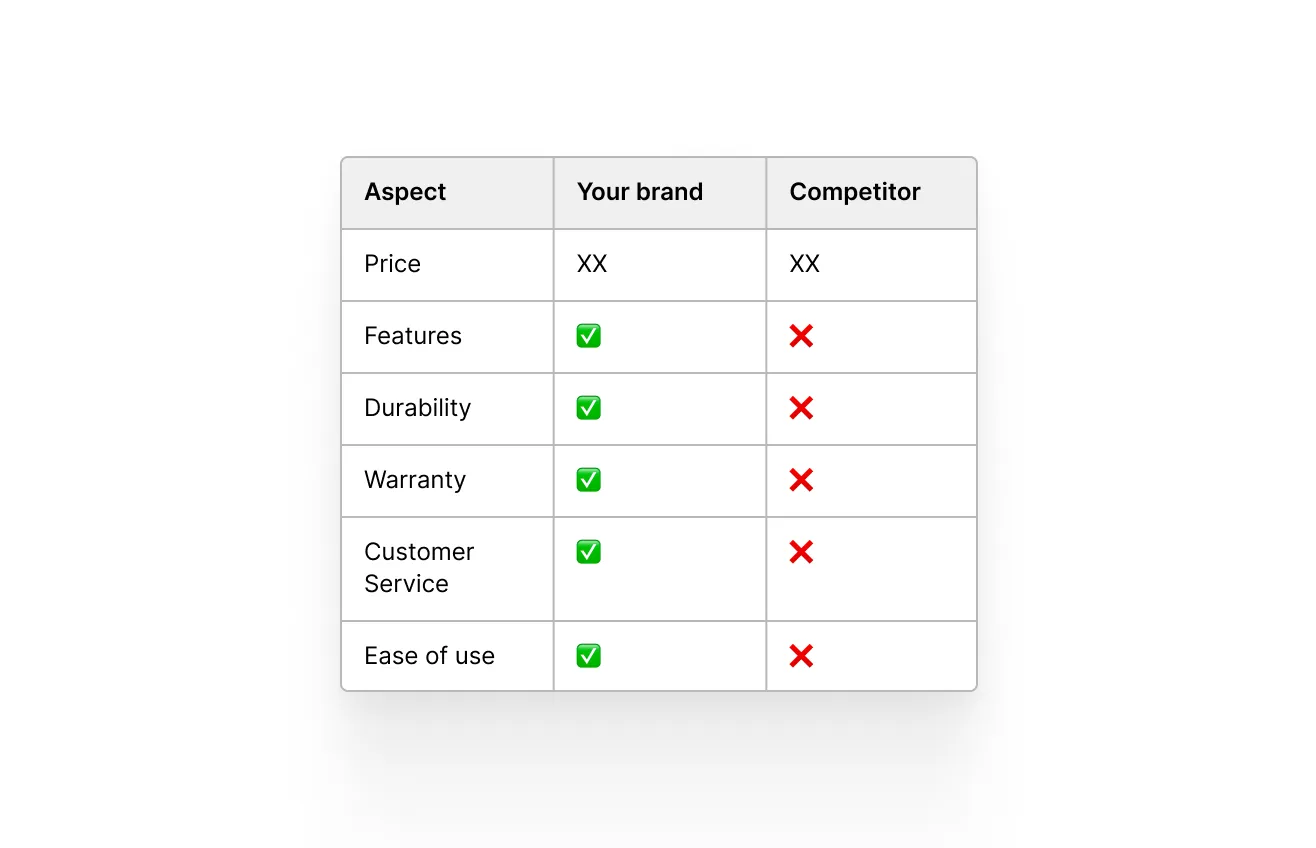1316x848 pixels.
Task: Select the Competitor column header
Action: pos(855,192)
